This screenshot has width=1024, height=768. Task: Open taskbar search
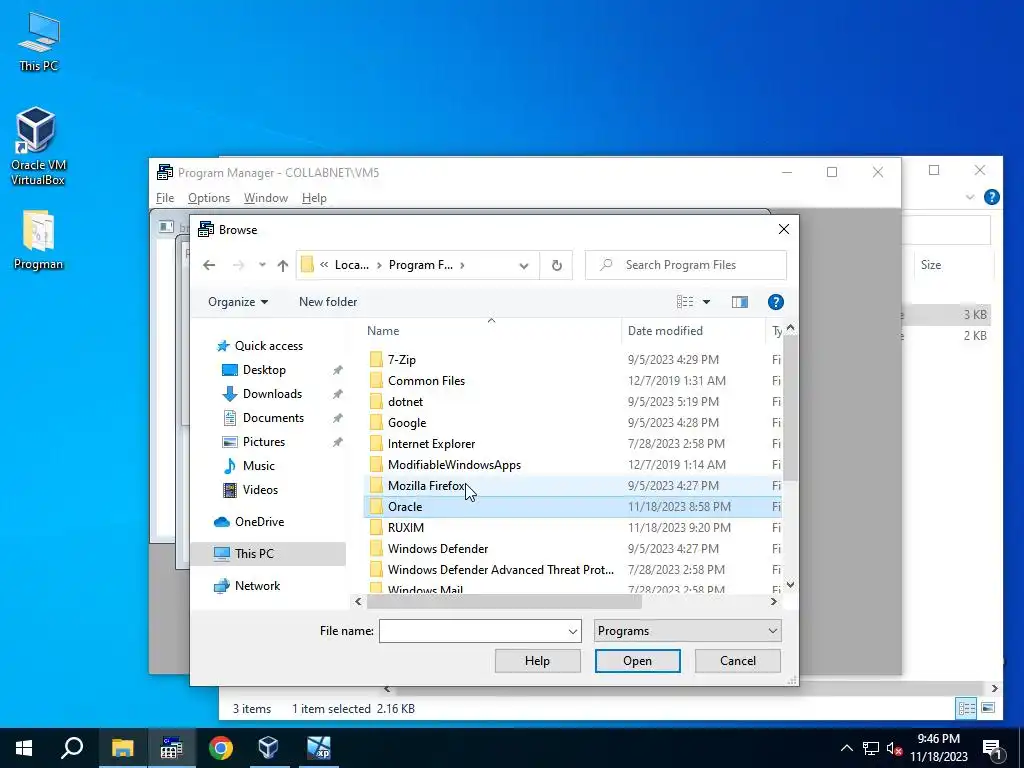[72, 748]
